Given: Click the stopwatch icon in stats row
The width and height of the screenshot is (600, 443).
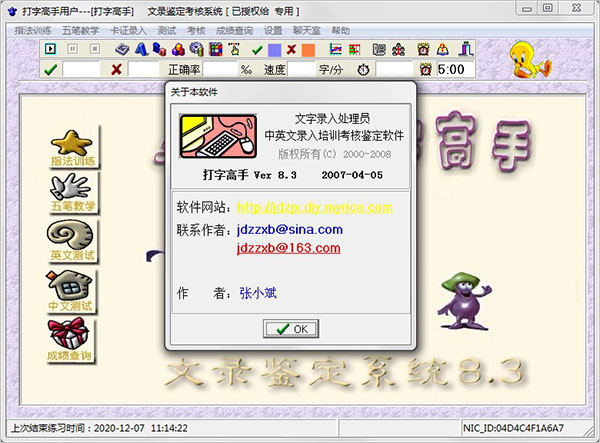Looking at the screenshot, I should click(x=363, y=70).
